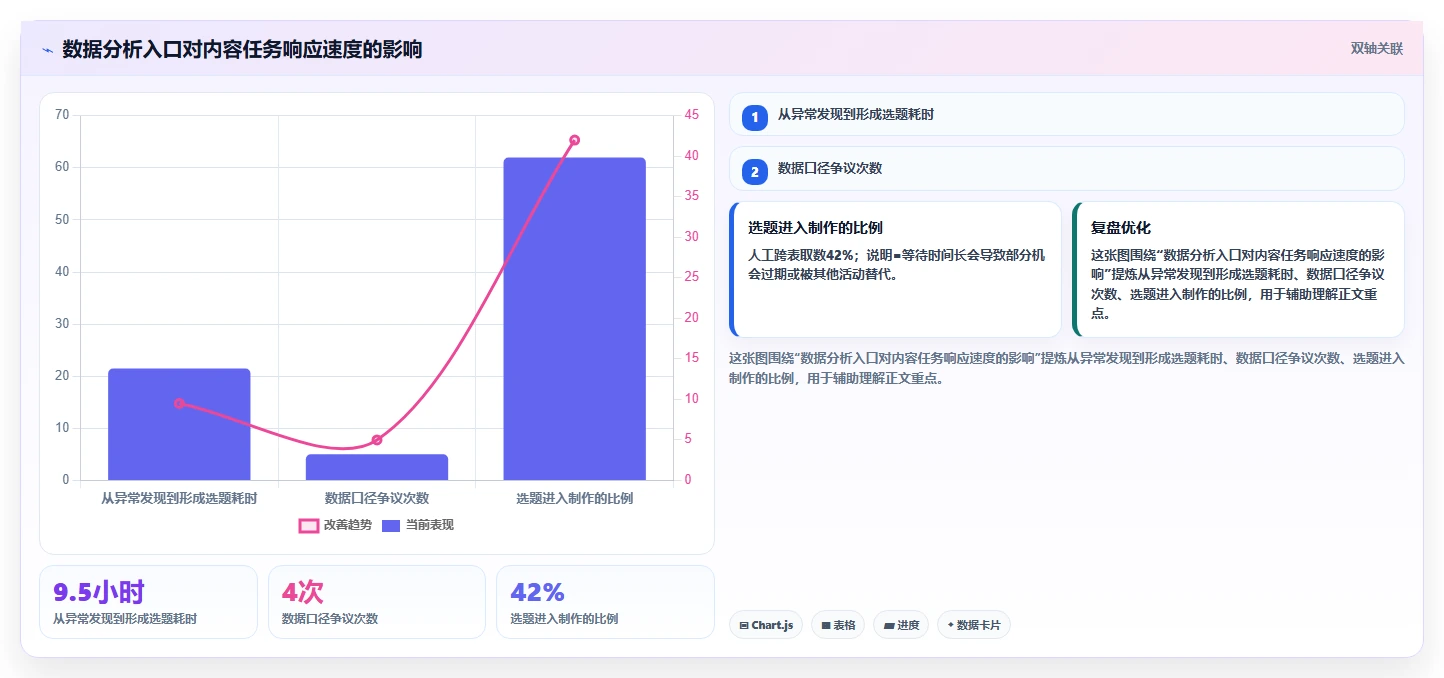Click the 9.5小时 metric card
This screenshot has height=678, width=1444.
point(148,602)
